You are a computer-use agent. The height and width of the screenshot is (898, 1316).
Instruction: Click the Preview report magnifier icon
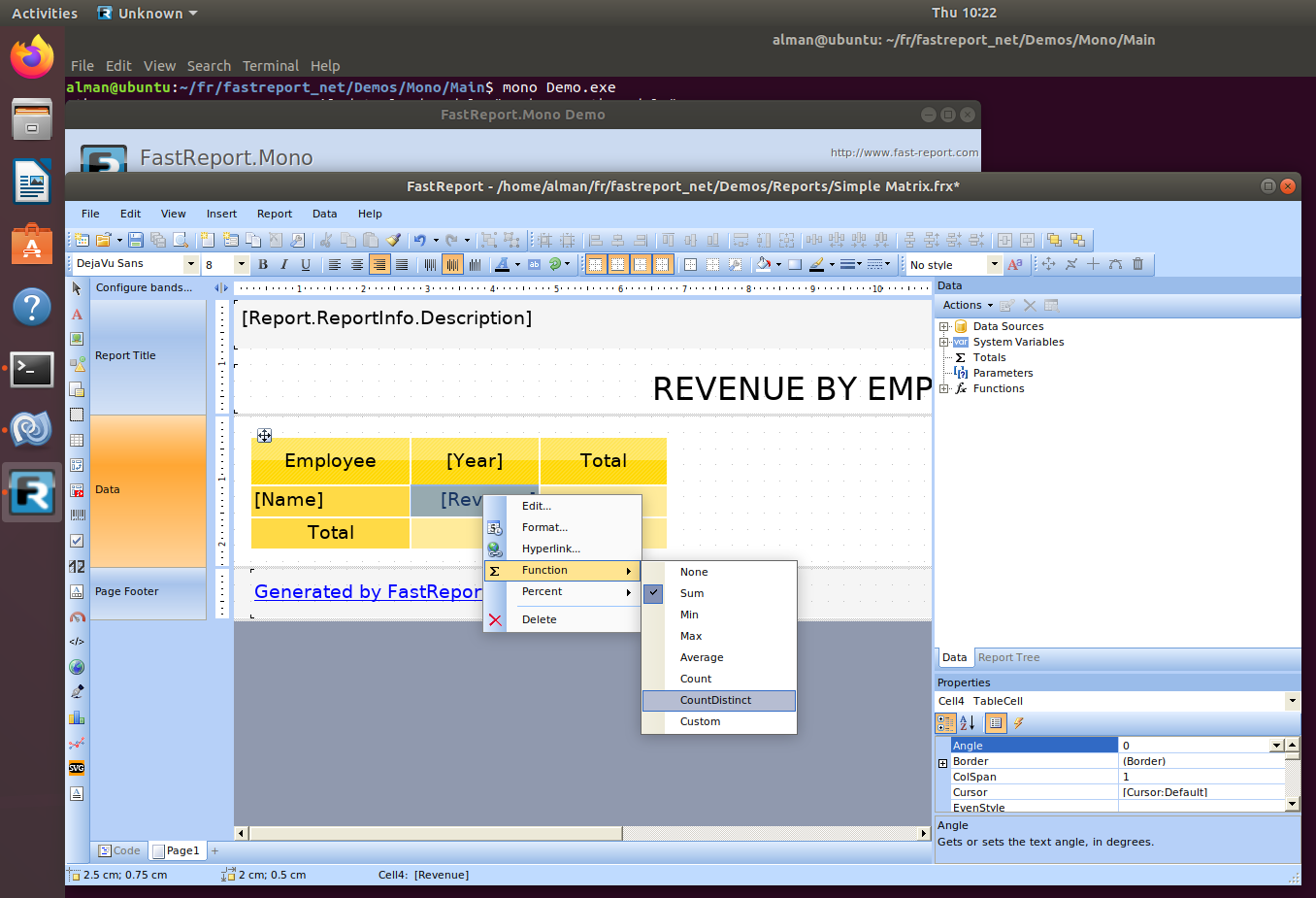180,240
